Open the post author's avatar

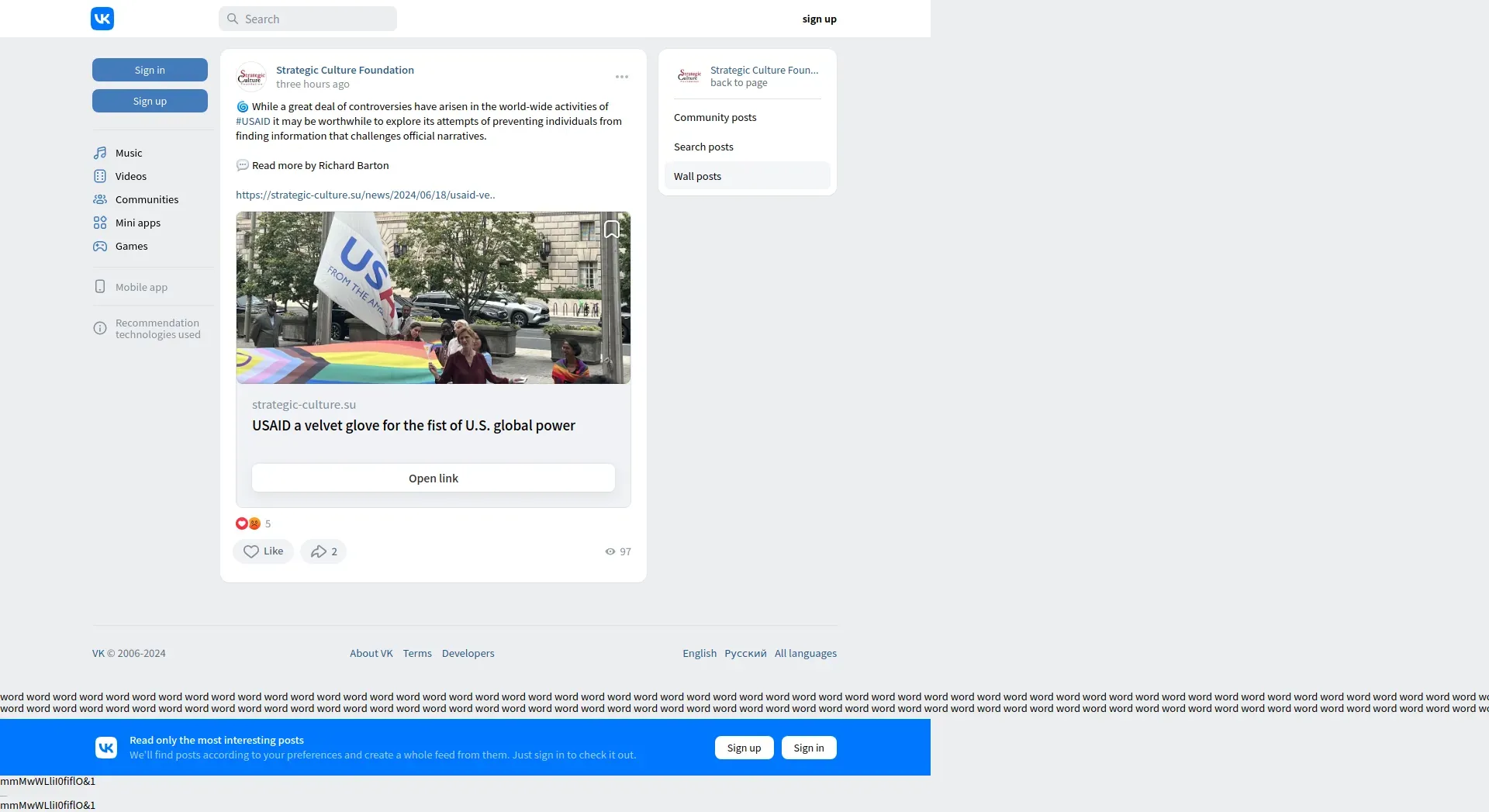coord(251,77)
